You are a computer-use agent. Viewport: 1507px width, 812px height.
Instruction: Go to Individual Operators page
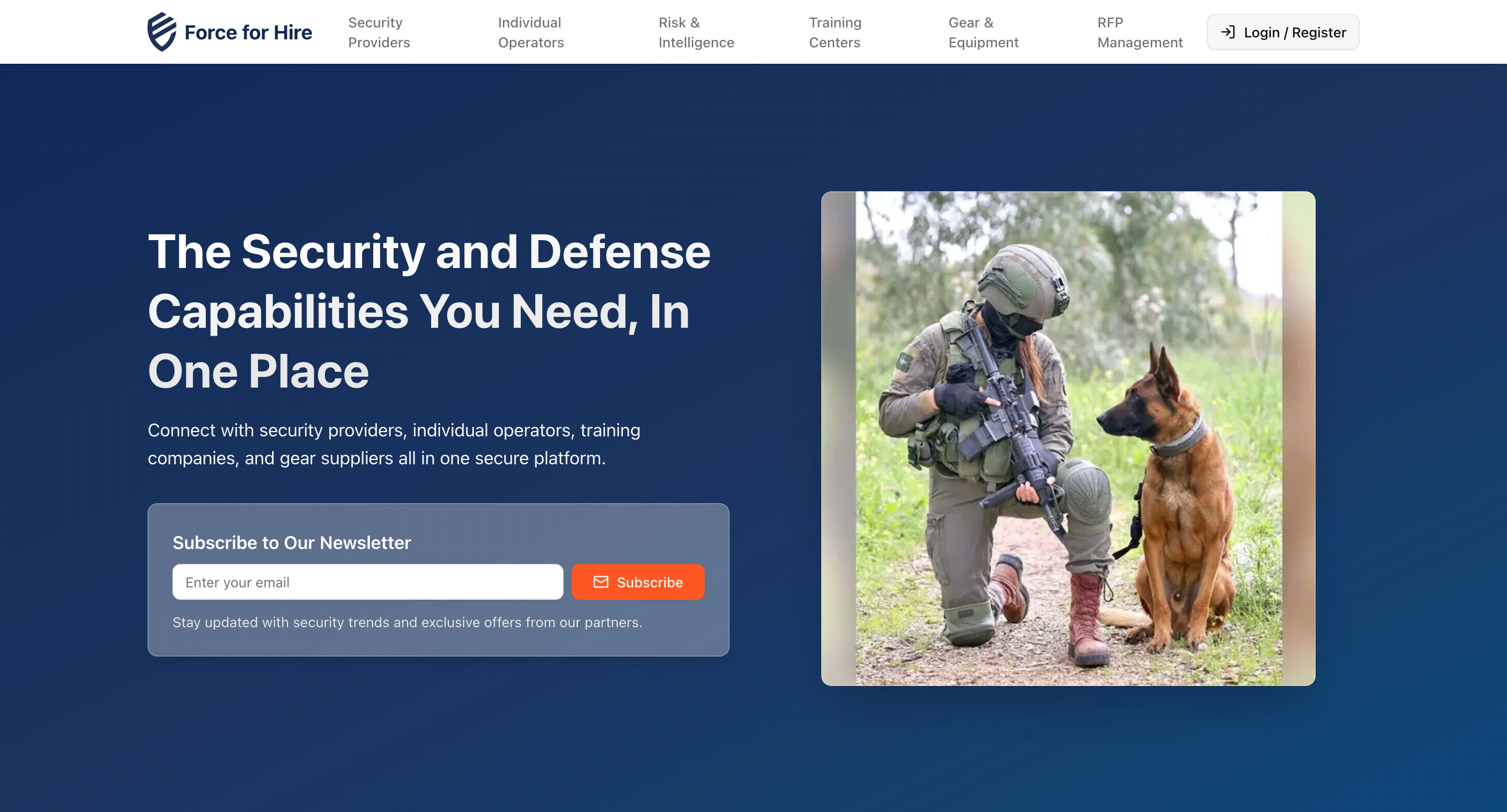point(530,32)
